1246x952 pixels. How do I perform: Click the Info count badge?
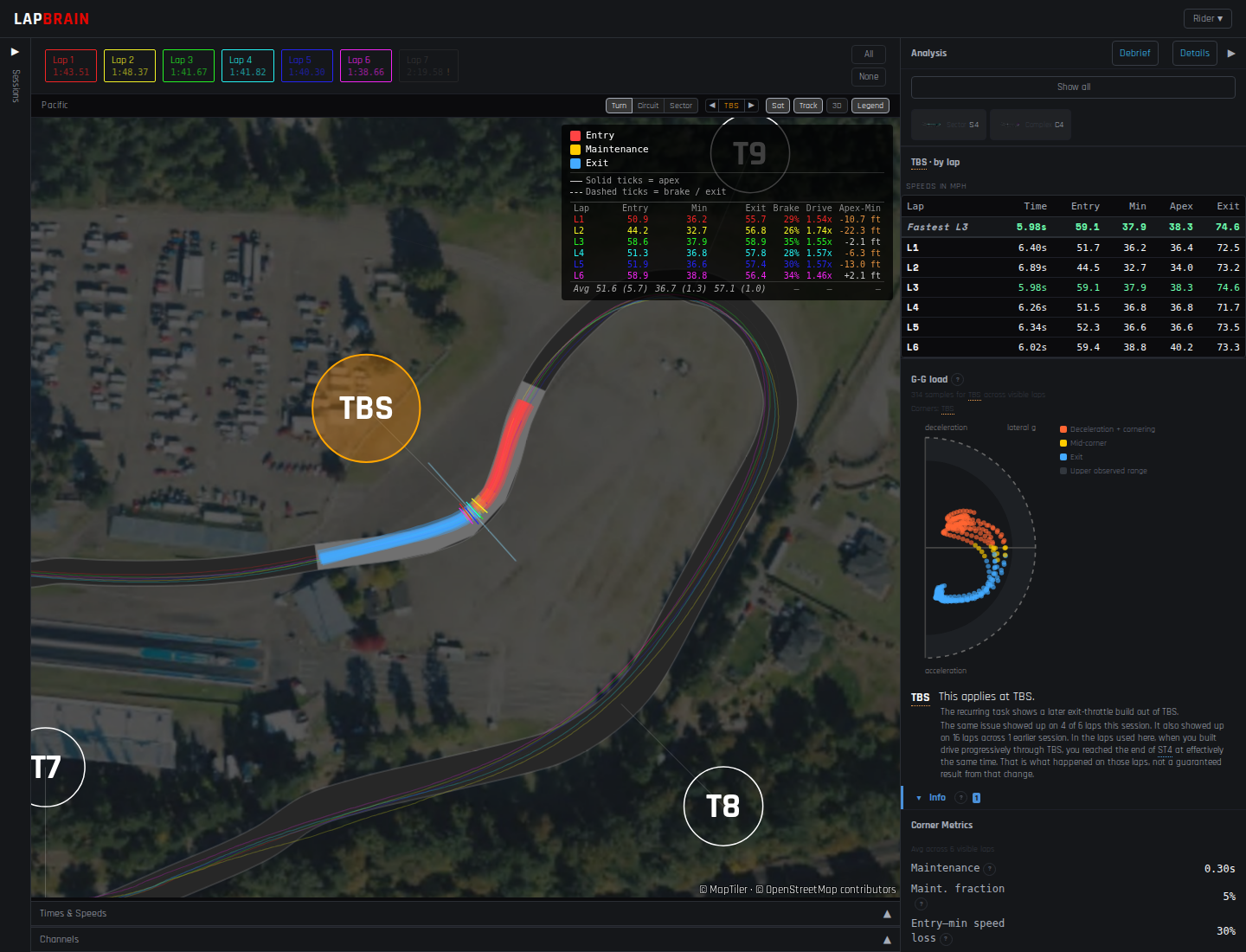[976, 798]
